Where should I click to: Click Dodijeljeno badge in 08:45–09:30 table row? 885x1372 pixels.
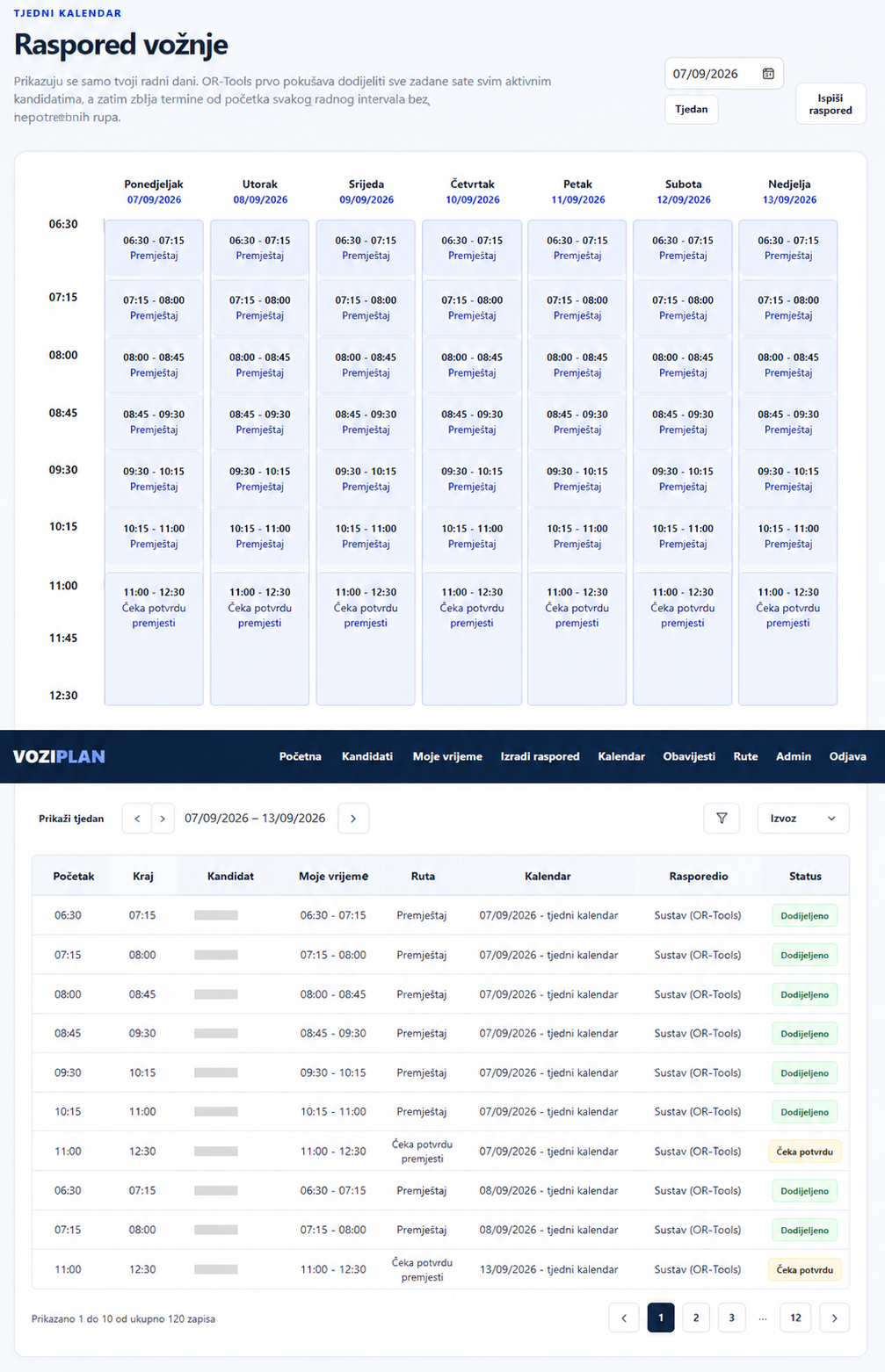[805, 1034]
